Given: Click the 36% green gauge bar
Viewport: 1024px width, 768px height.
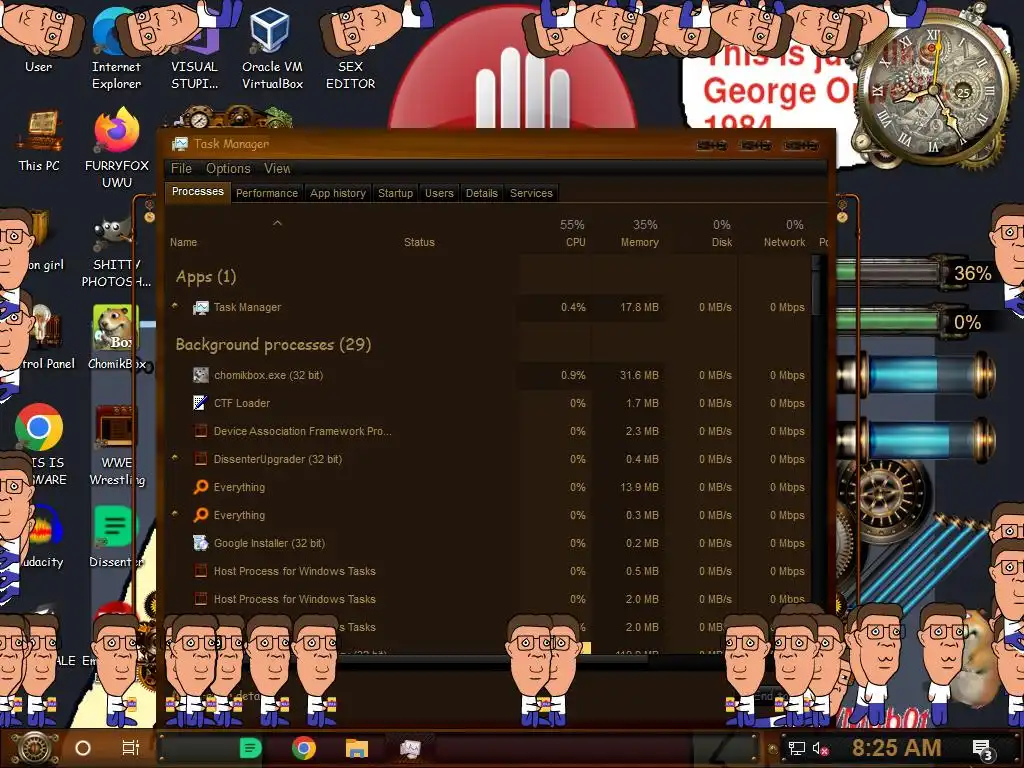Looking at the screenshot, I should (x=888, y=273).
